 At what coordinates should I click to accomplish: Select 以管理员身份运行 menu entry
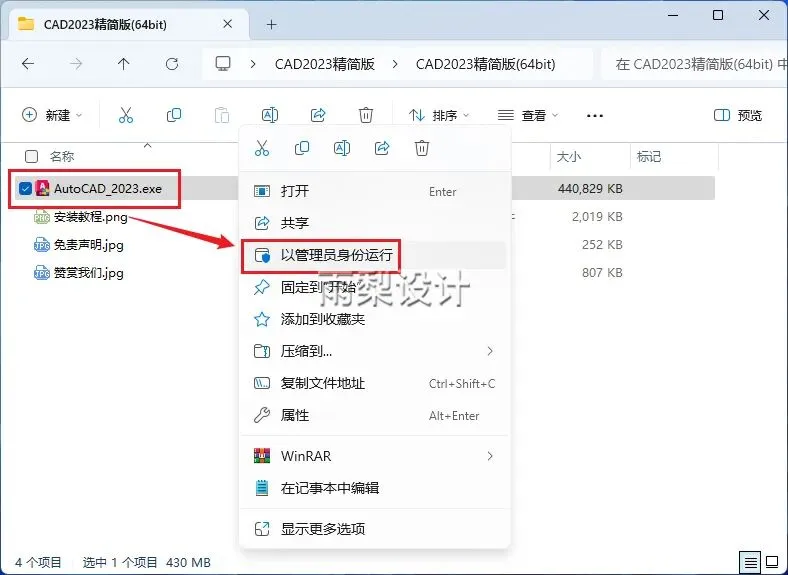pos(375,255)
